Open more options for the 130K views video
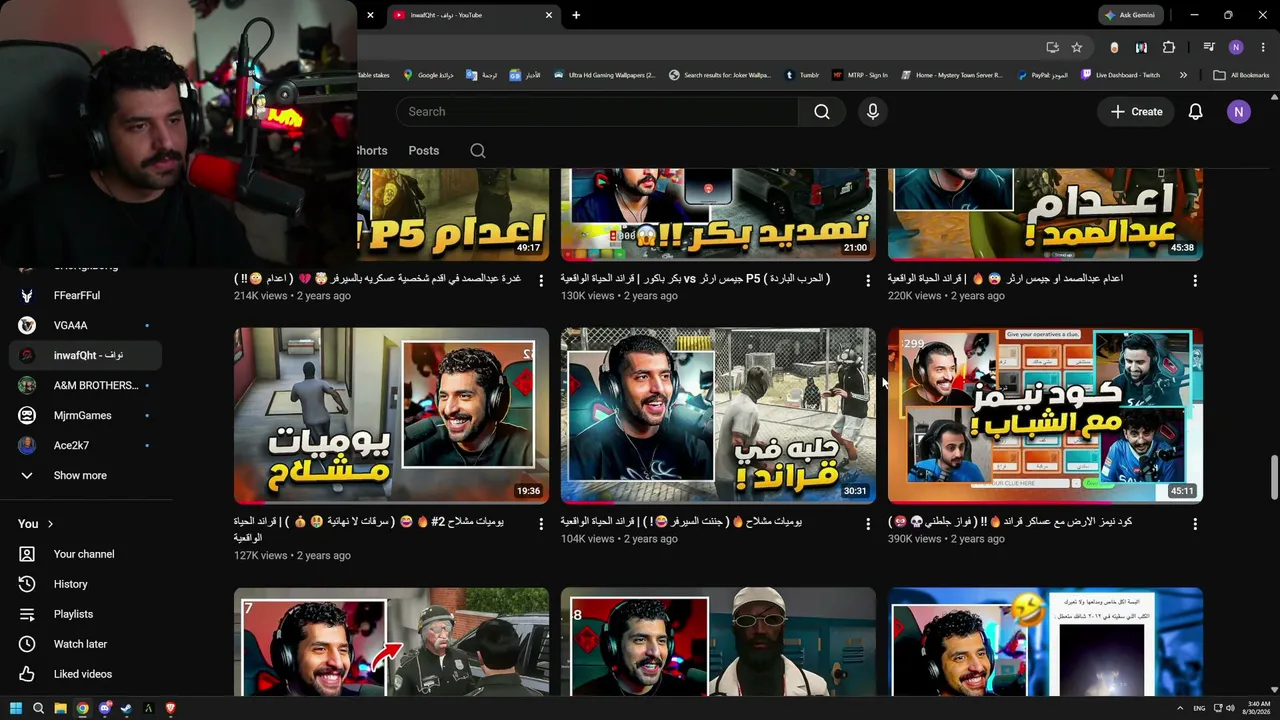This screenshot has width=1280, height=720. pyautogui.click(x=868, y=281)
